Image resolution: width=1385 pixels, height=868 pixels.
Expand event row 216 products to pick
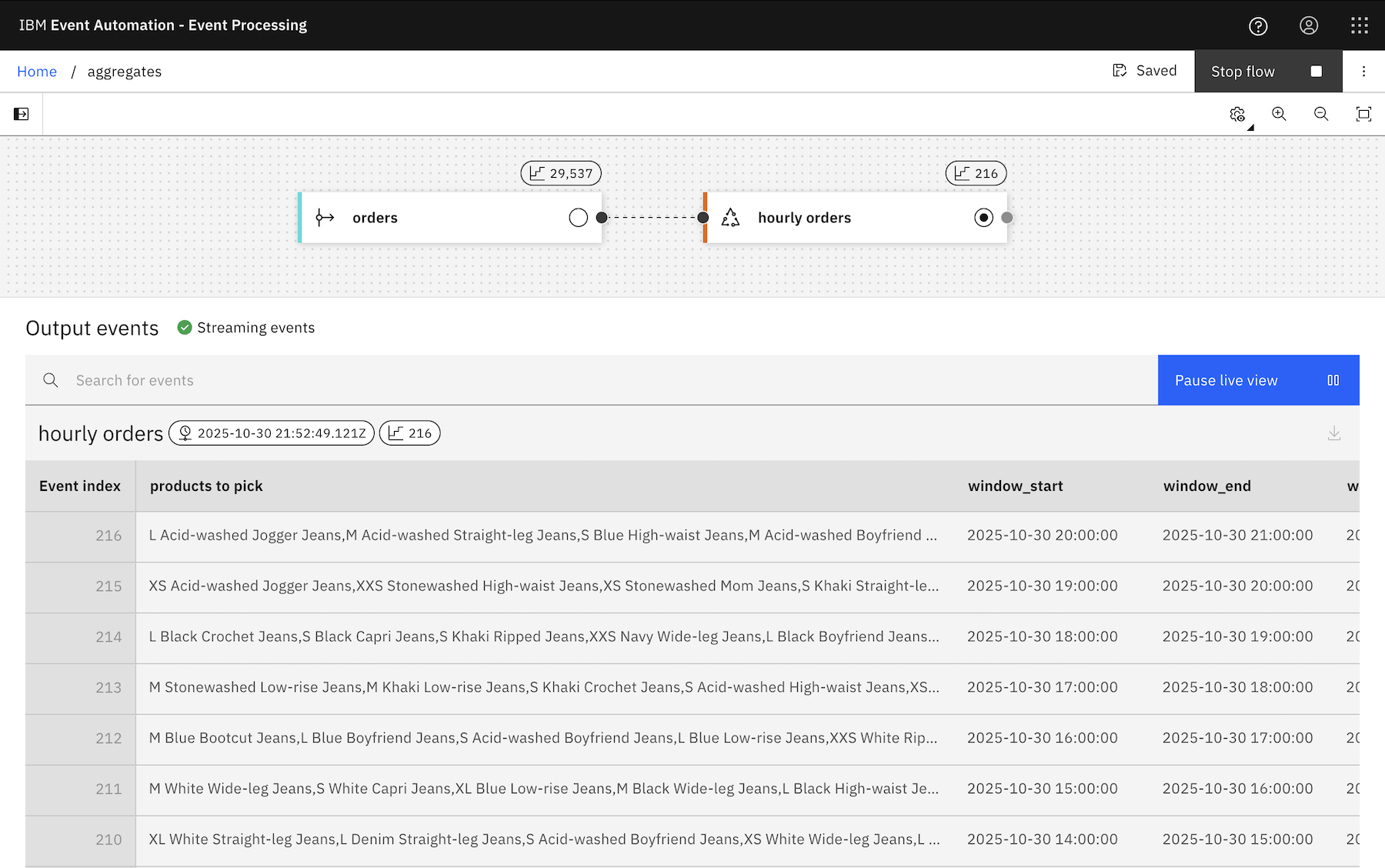coord(542,536)
